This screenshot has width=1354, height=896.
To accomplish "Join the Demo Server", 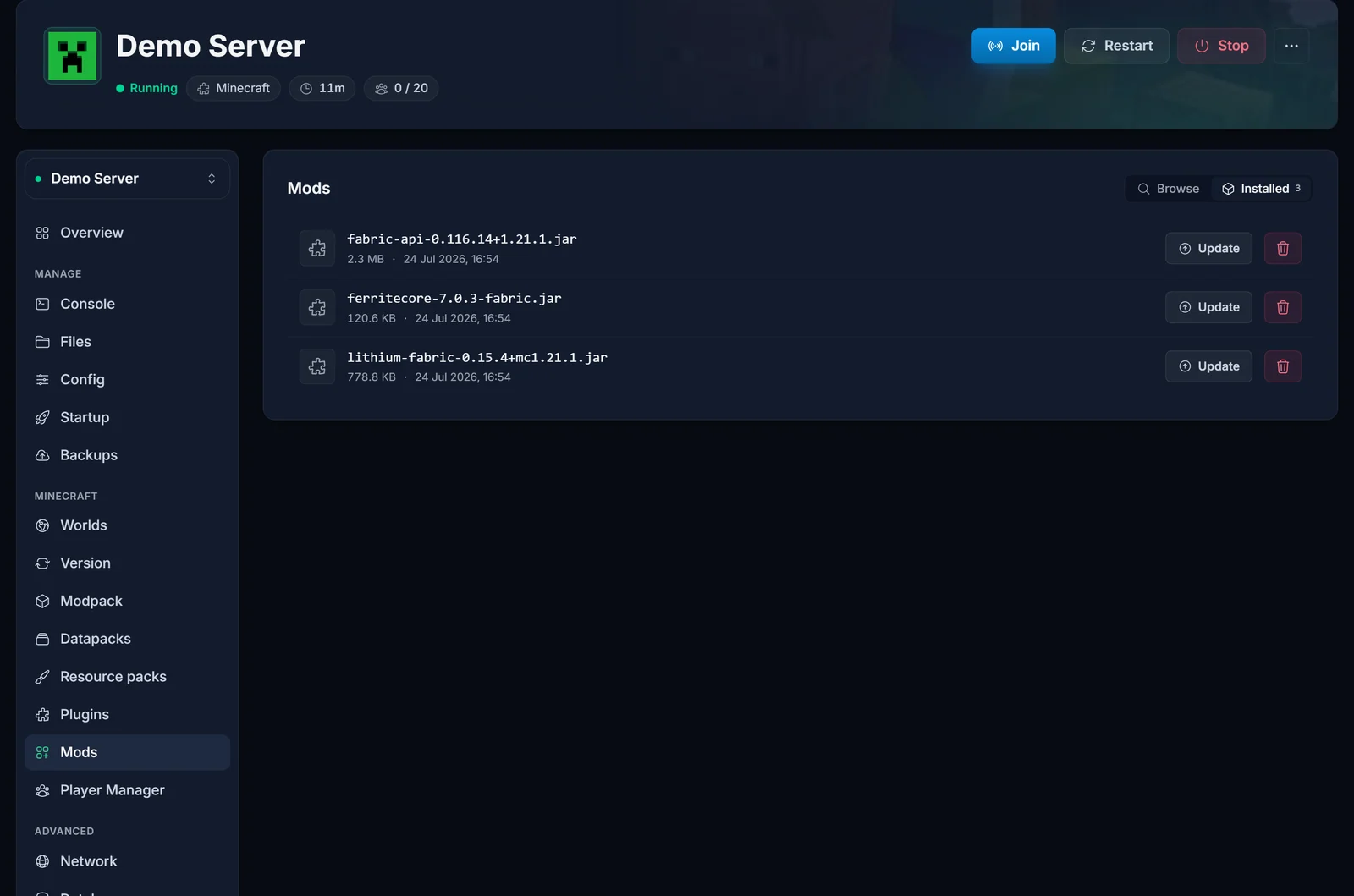I will (x=1013, y=46).
